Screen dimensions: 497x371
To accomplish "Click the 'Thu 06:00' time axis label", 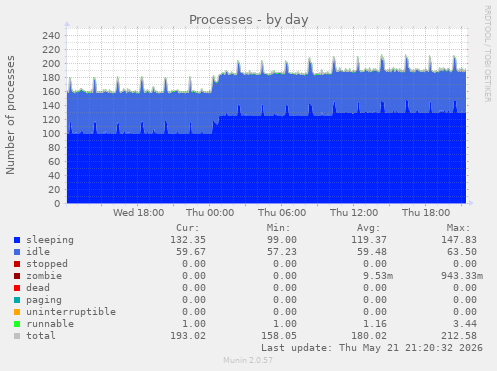I will click(x=282, y=213).
